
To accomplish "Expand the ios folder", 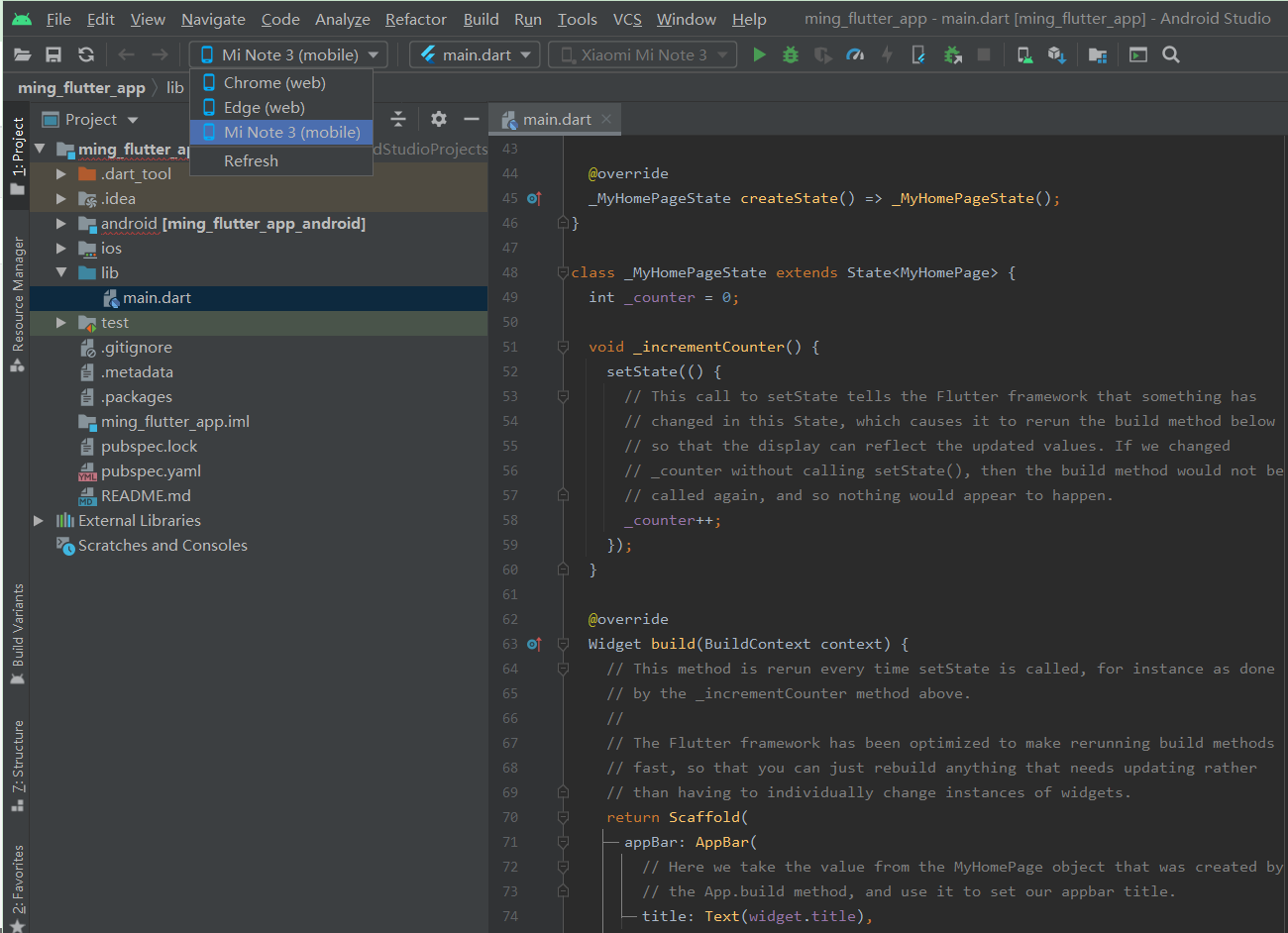I will pos(61,249).
